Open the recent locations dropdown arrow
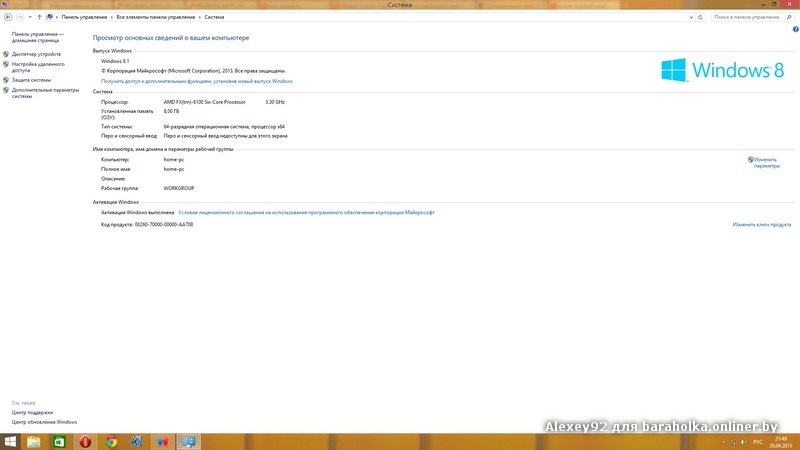Viewport: 800px width, 450px height. tap(30, 17)
